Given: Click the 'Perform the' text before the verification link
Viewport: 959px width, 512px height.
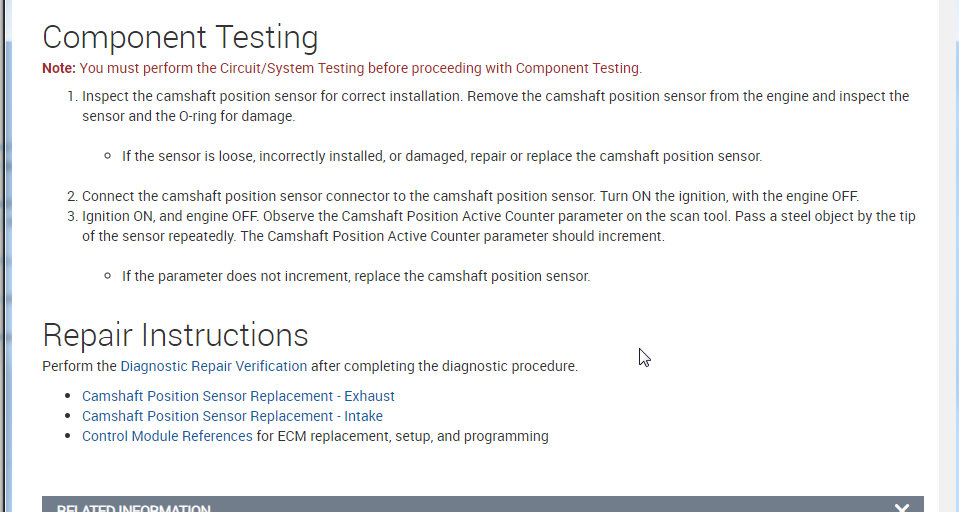Looking at the screenshot, I should coord(80,366).
